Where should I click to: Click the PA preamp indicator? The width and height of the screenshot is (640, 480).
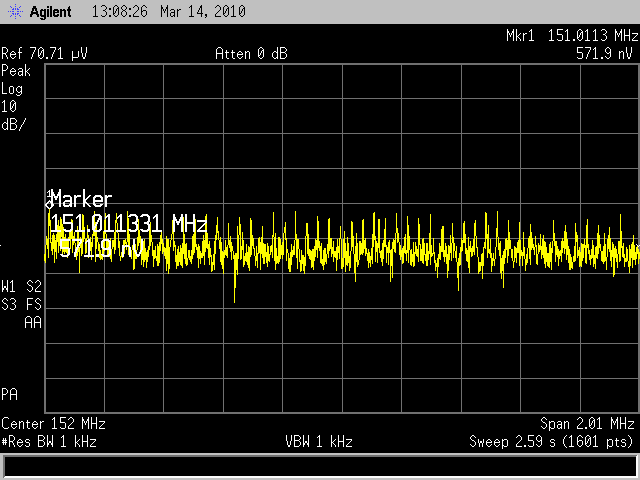(x=10, y=392)
